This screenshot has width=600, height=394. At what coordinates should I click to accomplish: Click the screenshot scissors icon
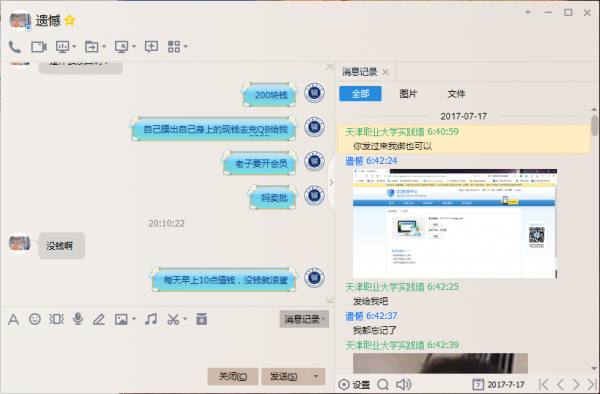[173, 319]
